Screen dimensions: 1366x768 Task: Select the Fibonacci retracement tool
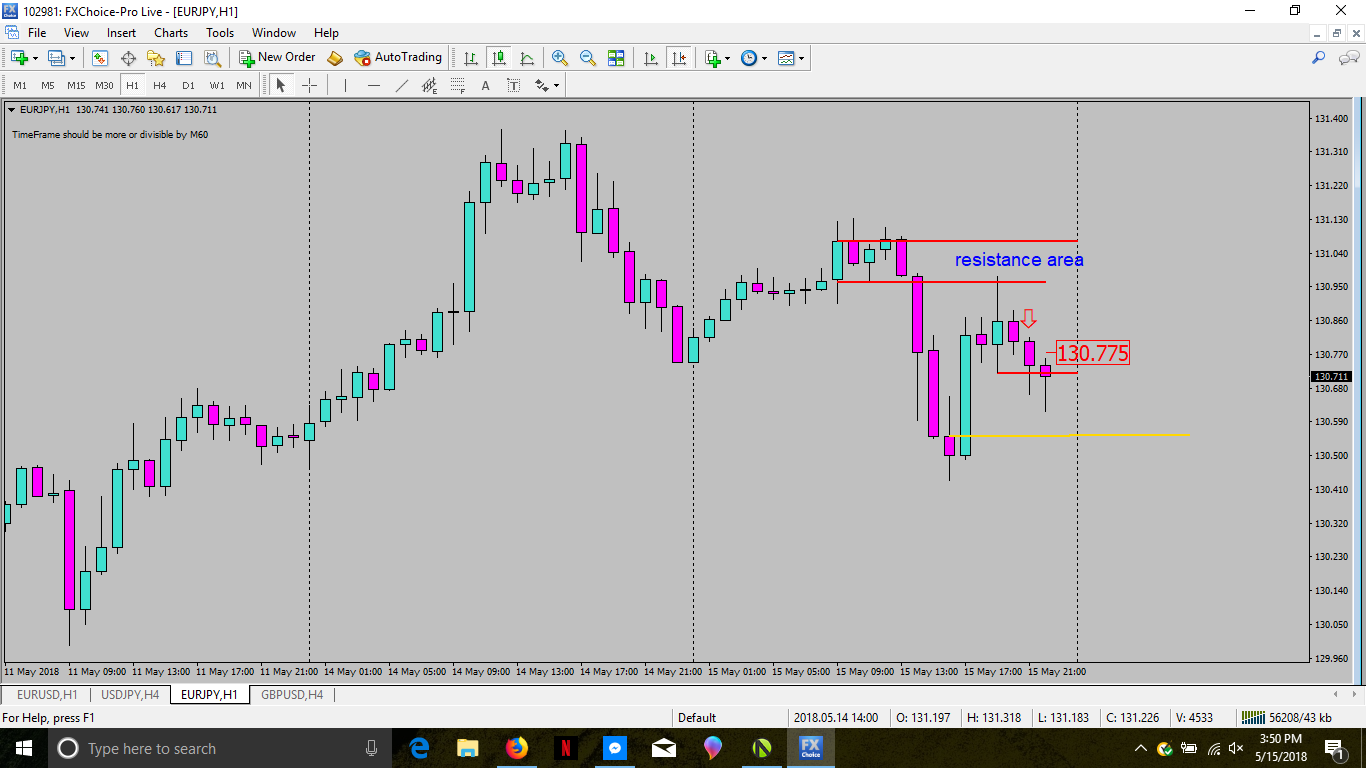click(458, 86)
